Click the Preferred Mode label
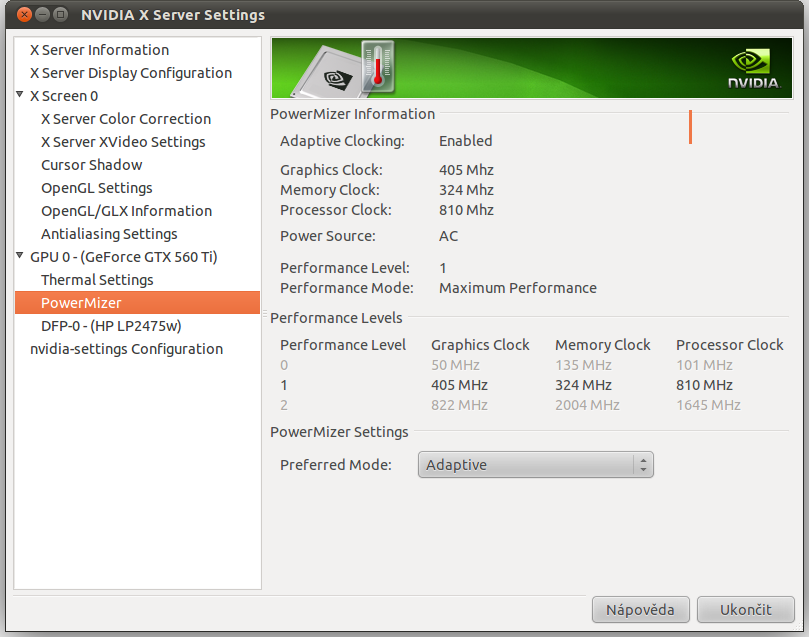 [336, 465]
